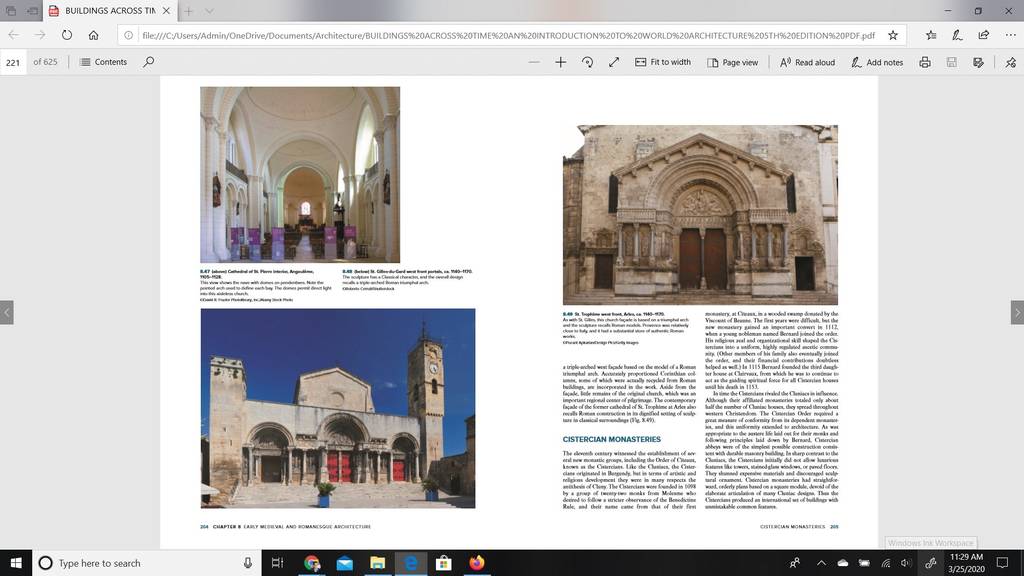Rotate the PDF page
Image resolution: width=1024 pixels, height=576 pixels.
[587, 62]
